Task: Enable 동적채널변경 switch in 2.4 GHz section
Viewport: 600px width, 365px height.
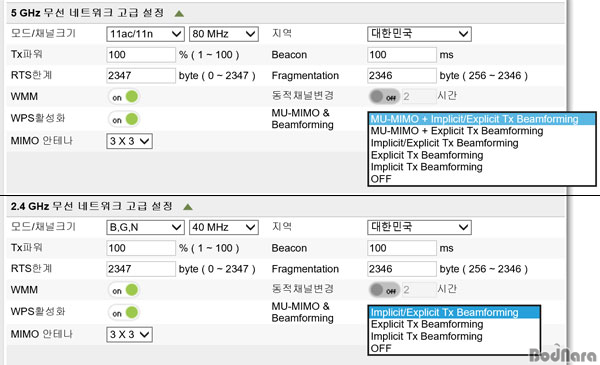Action: pyautogui.click(x=384, y=290)
